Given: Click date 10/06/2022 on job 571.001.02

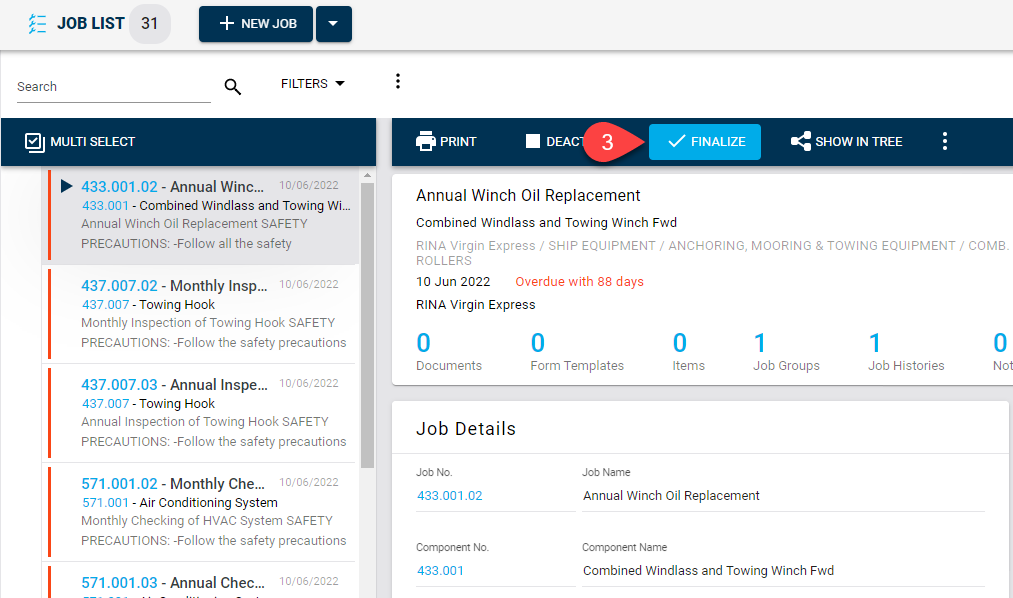Looking at the screenshot, I should (x=309, y=482).
